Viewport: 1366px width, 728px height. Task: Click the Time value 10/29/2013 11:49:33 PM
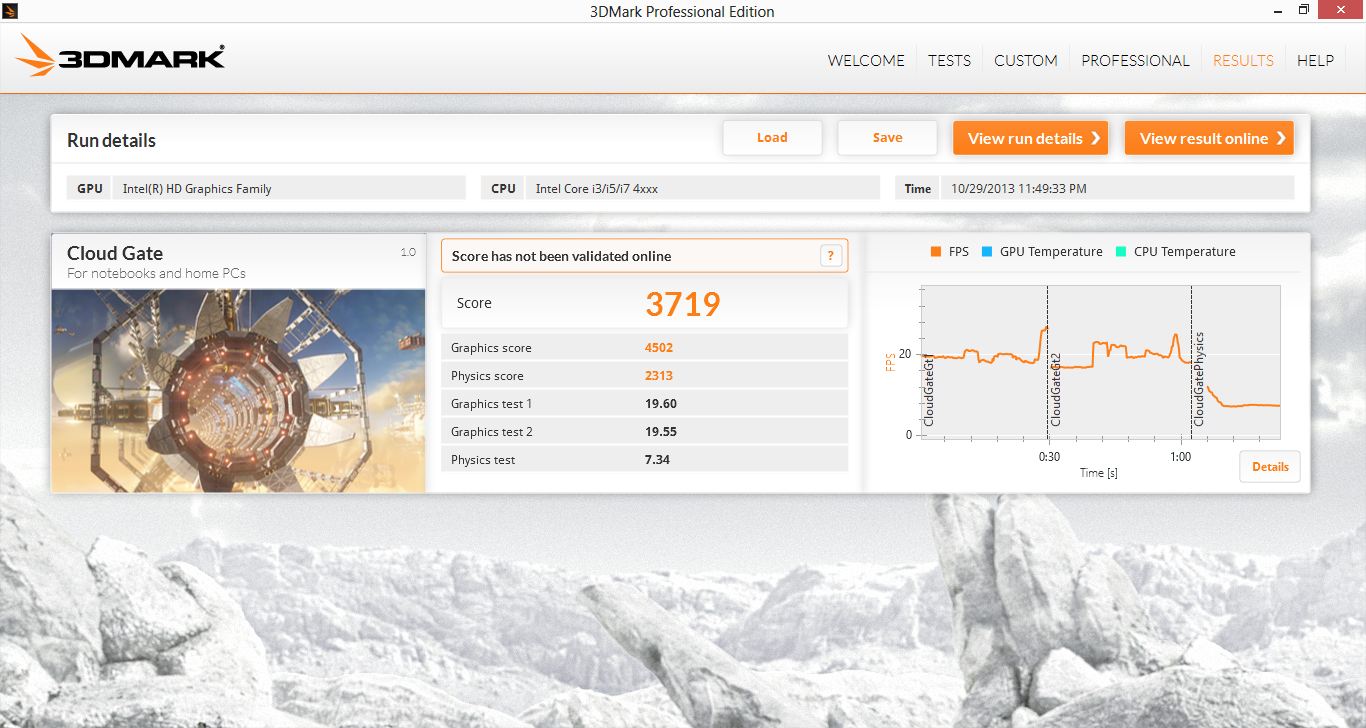(x=1118, y=188)
